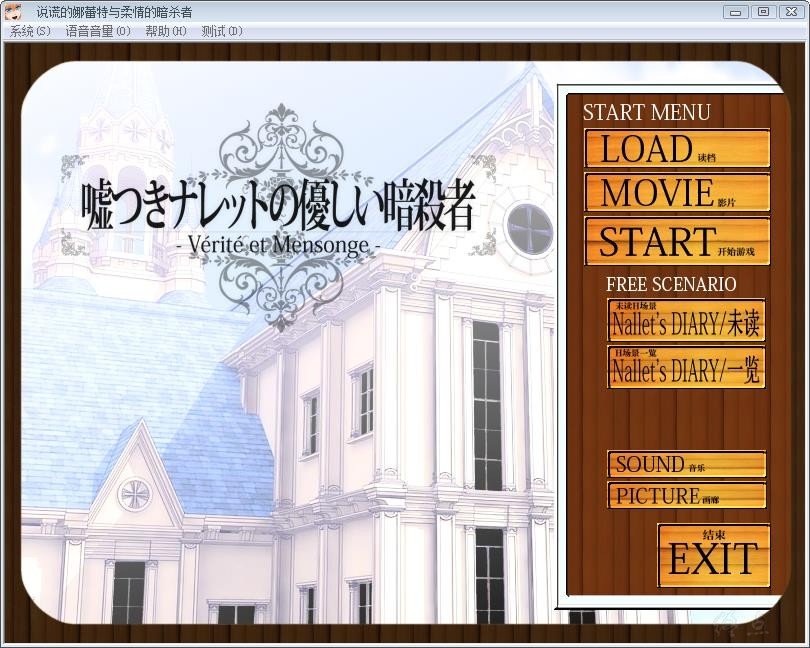Click the Vérité et Mensonge subtitle

[x=278, y=243]
